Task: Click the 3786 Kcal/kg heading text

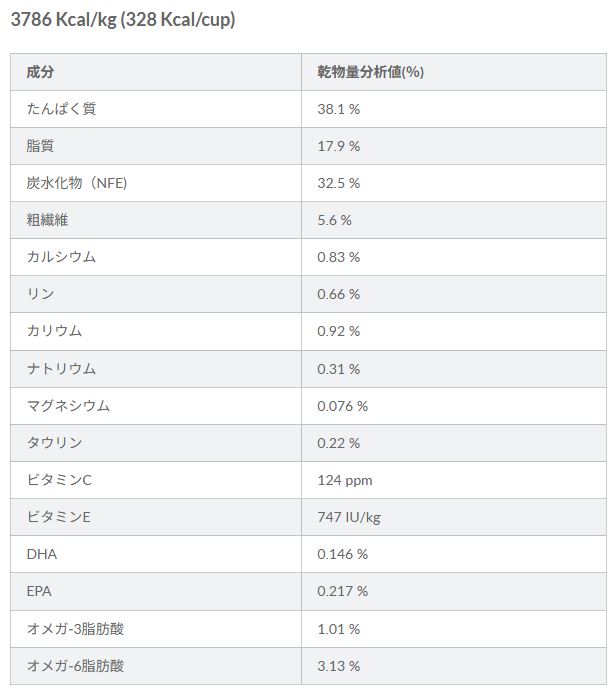Action: tap(123, 20)
